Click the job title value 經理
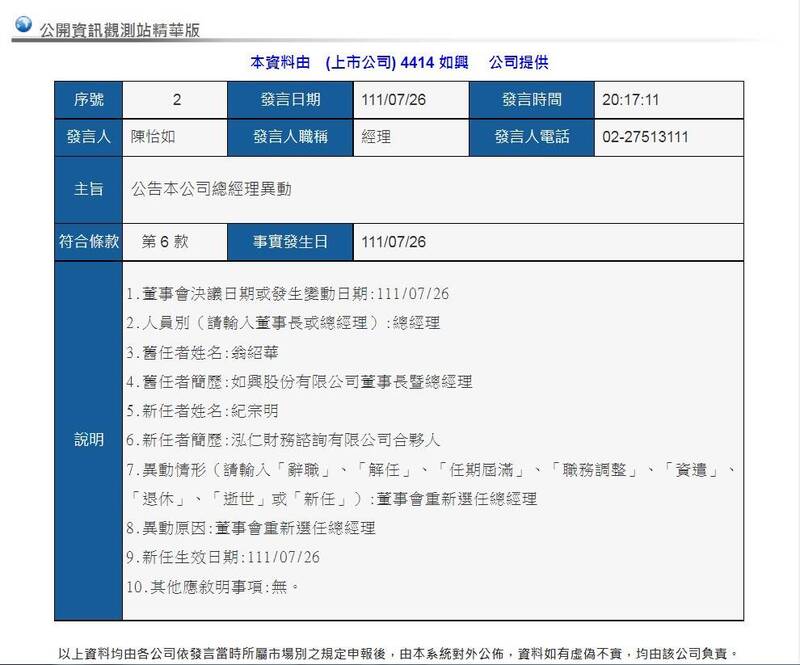 point(376,137)
